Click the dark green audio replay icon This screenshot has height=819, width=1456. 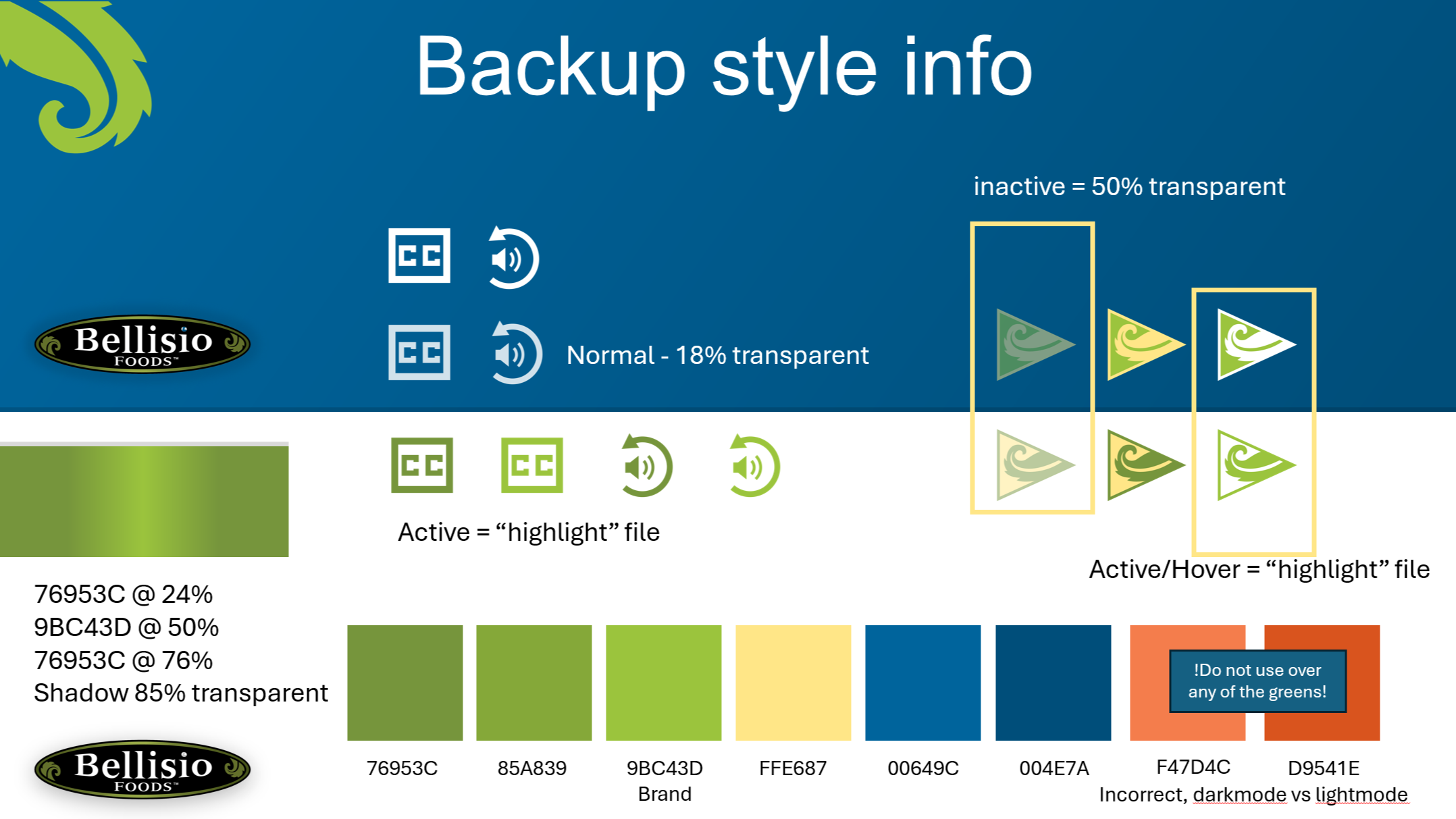(646, 466)
